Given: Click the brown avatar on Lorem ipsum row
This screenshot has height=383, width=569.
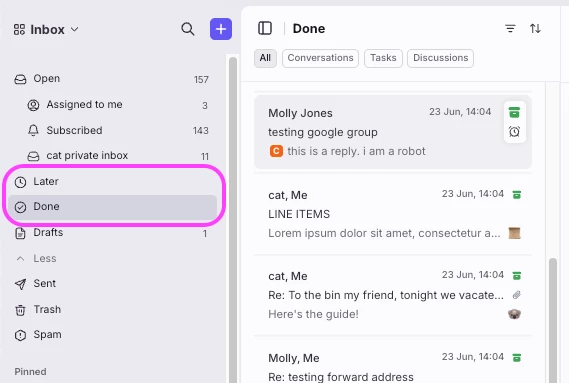Looking at the screenshot, I should pos(514,233).
